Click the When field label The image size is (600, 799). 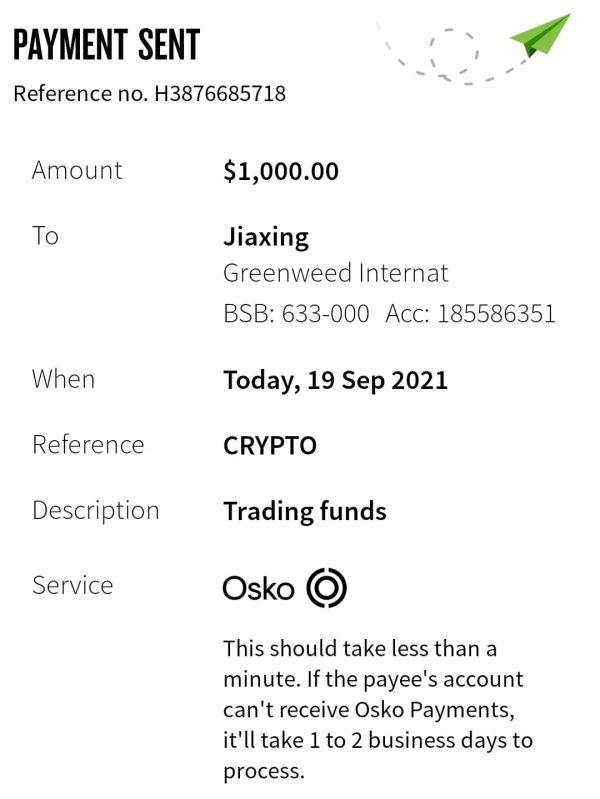(x=63, y=380)
